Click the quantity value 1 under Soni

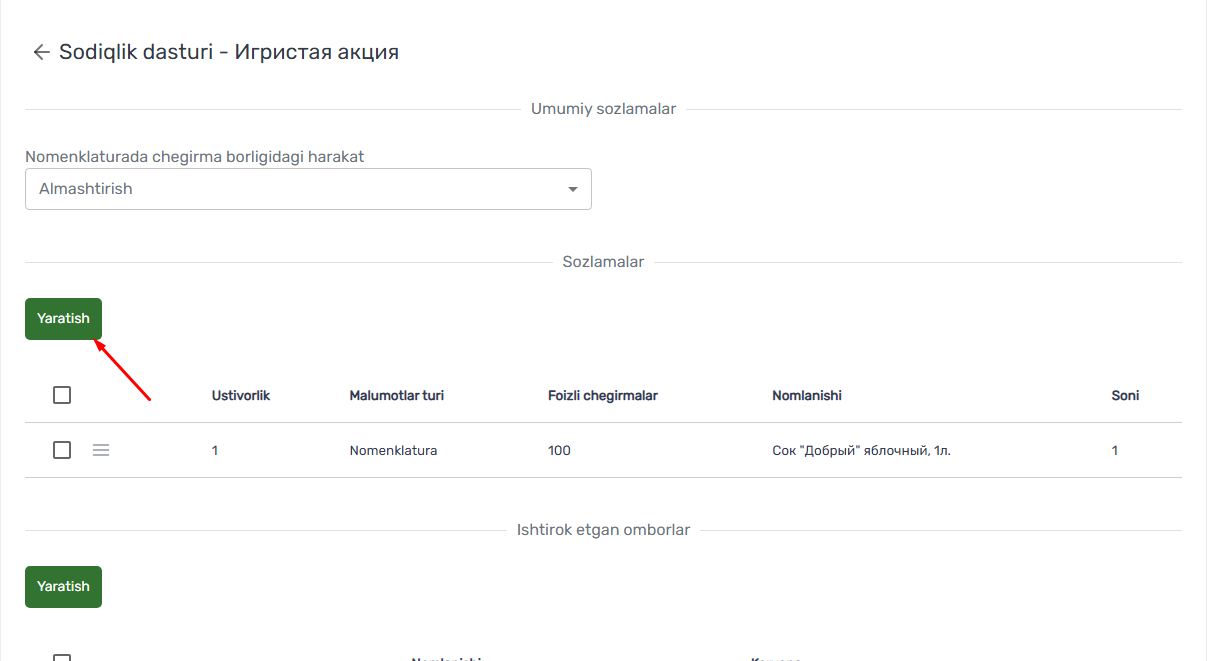(1115, 450)
